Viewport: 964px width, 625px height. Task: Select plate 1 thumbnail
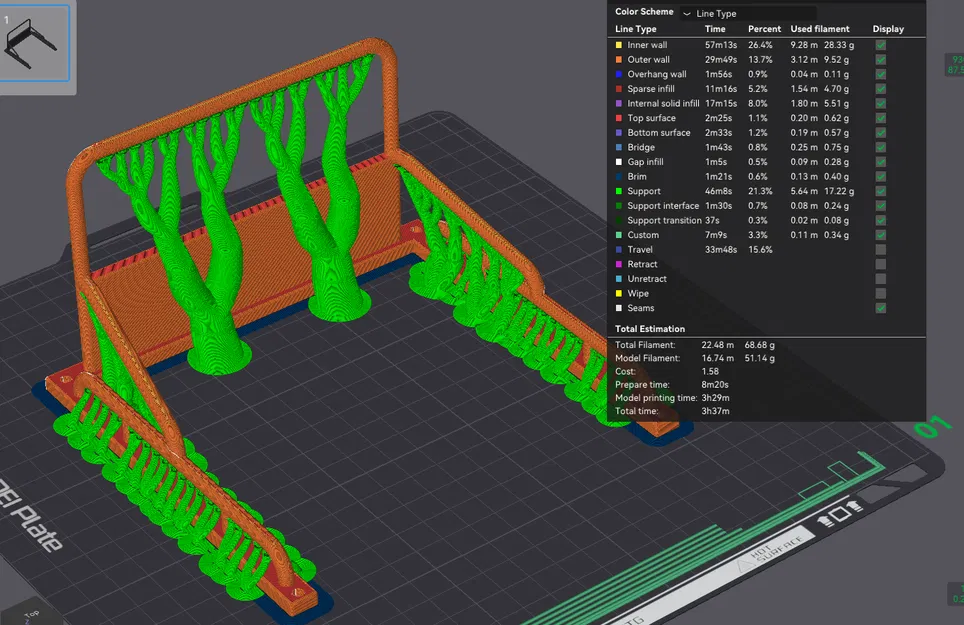[34, 43]
